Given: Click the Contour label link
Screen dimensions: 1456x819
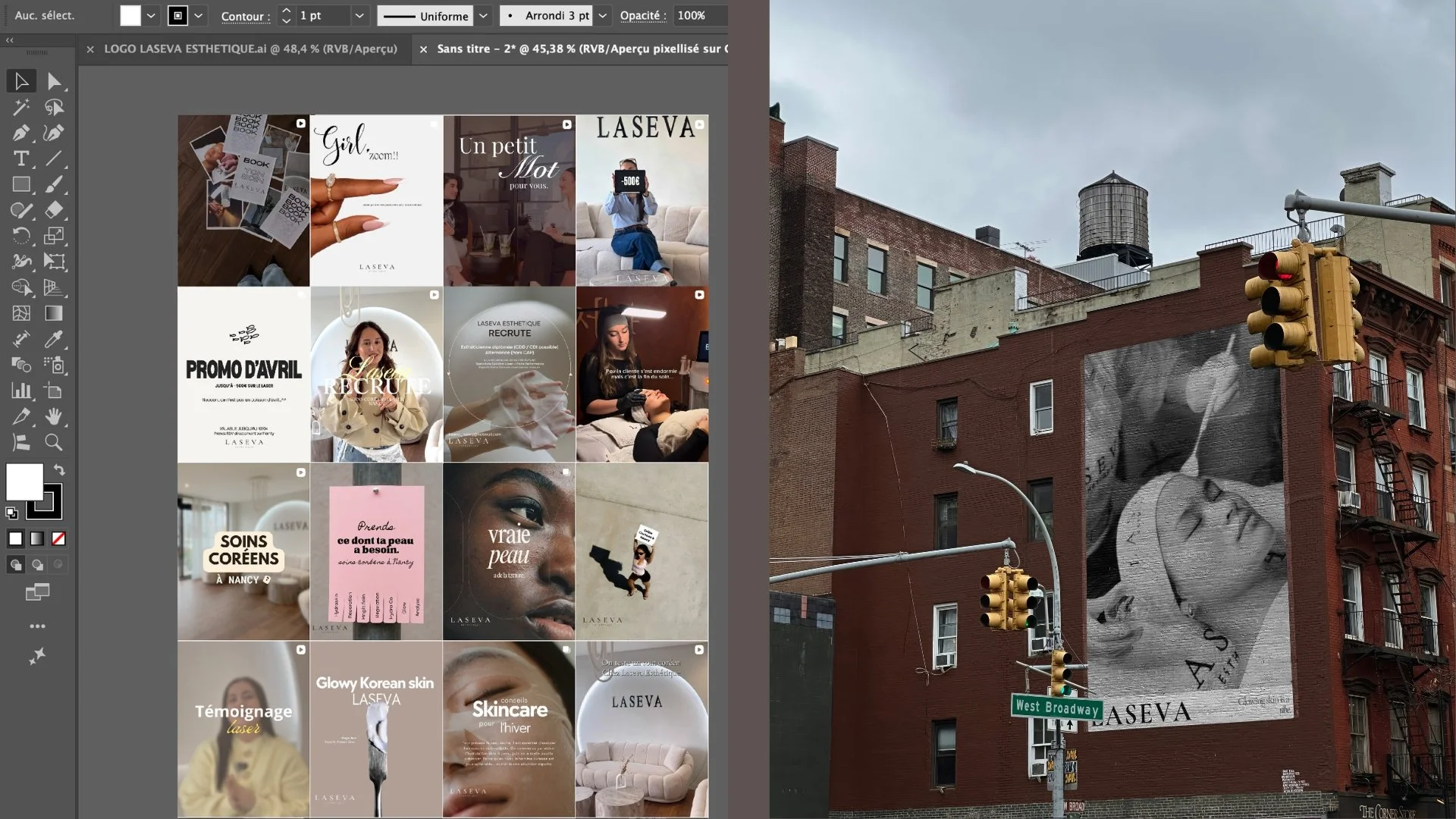Looking at the screenshot, I should pos(244,16).
